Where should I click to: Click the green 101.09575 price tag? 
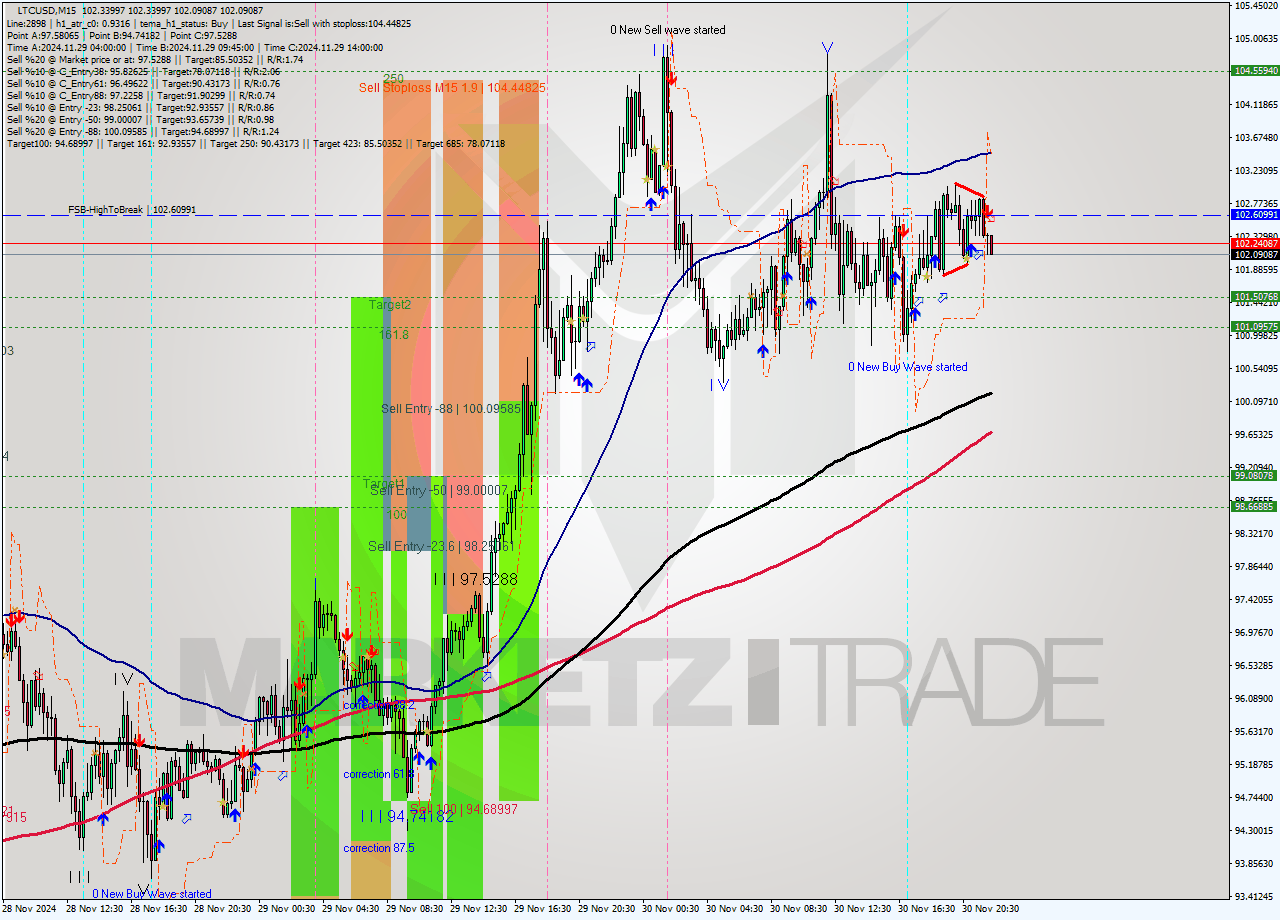pos(1254,327)
